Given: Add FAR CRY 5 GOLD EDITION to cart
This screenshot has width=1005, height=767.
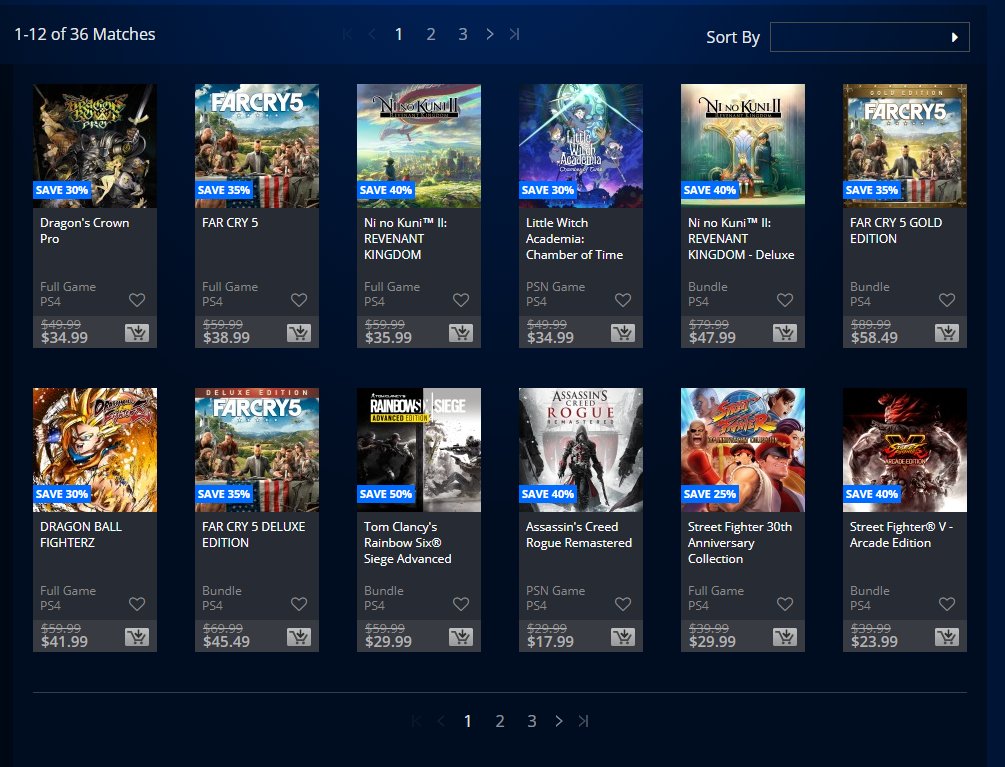Looking at the screenshot, I should coord(947,333).
